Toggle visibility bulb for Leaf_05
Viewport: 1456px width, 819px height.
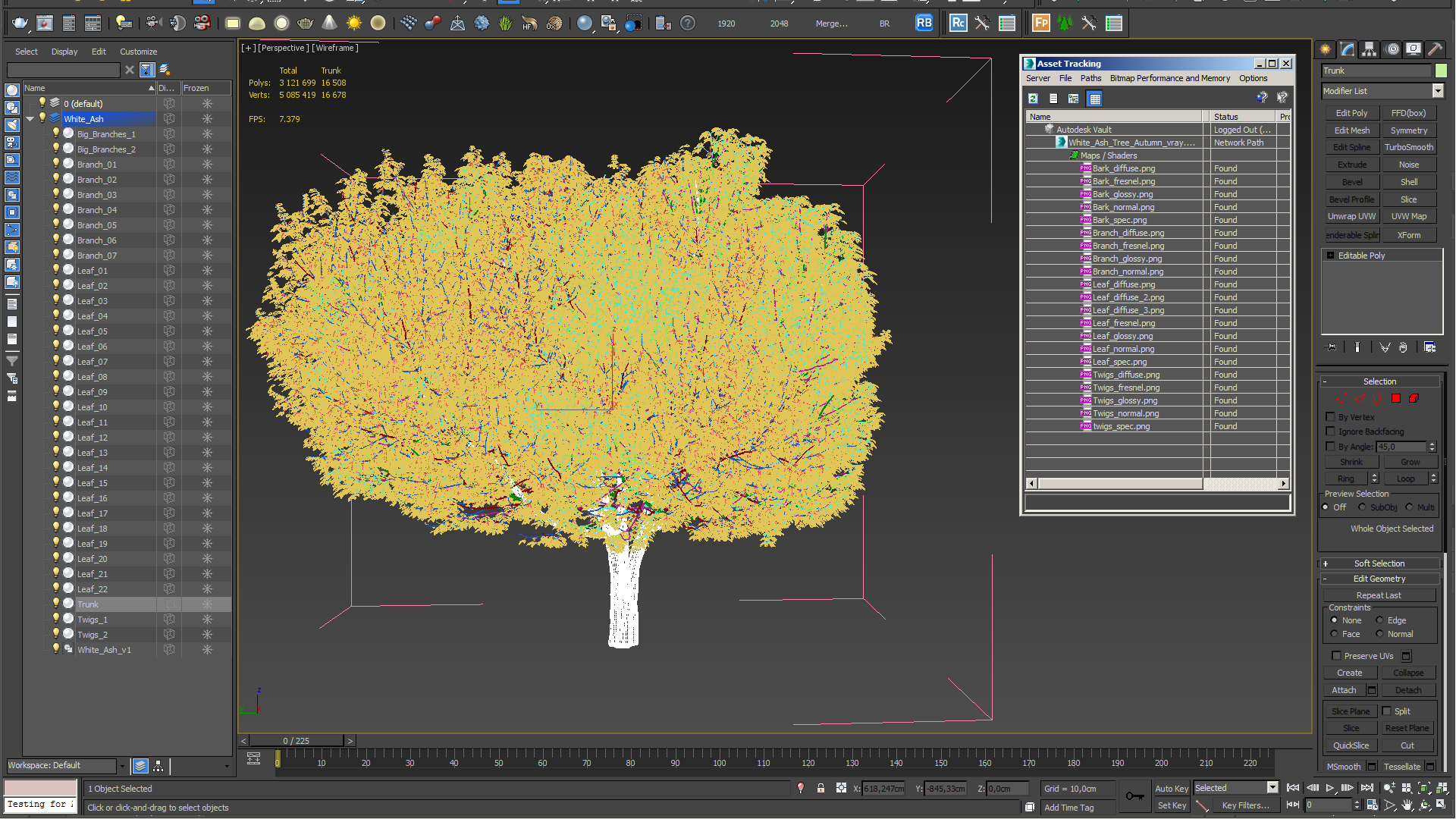tap(55, 331)
